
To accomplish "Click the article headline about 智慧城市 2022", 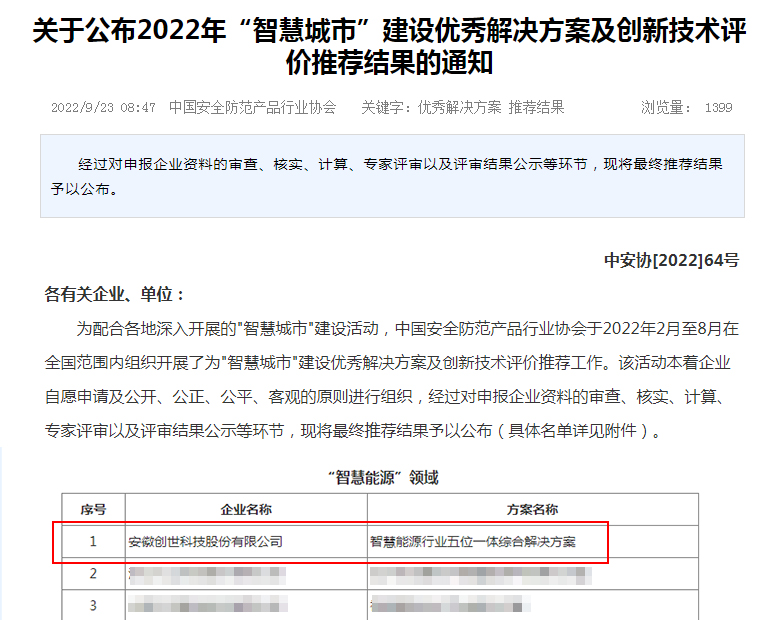I will tap(390, 47).
